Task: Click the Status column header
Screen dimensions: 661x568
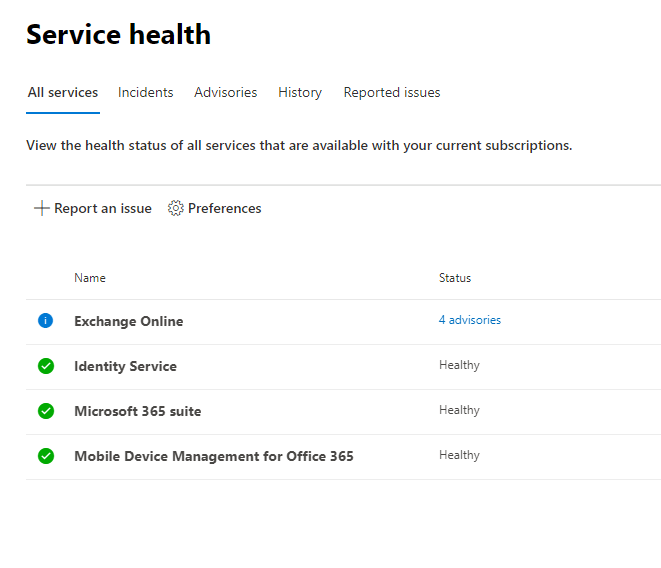Action: pos(455,278)
